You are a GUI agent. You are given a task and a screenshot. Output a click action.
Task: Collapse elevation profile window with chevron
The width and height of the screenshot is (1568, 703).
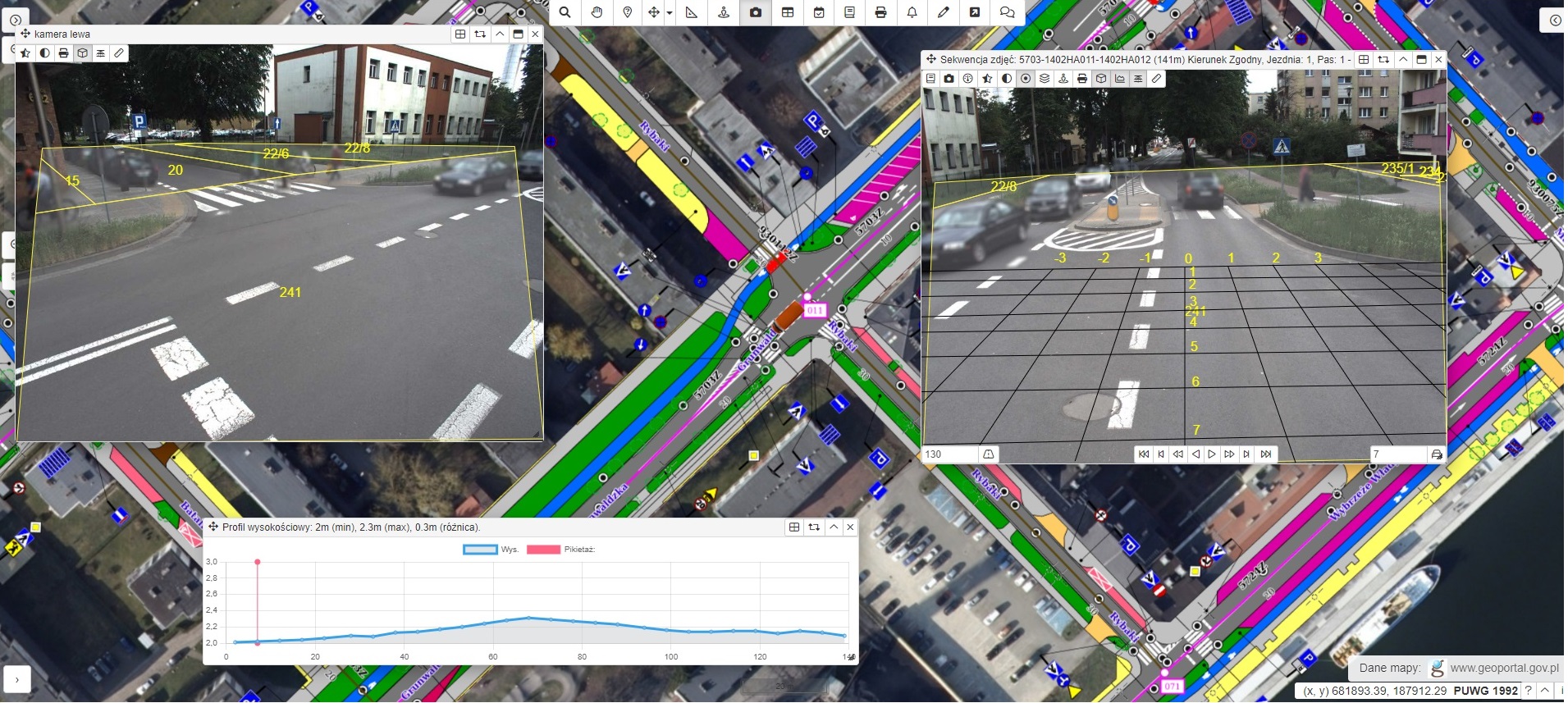click(834, 527)
